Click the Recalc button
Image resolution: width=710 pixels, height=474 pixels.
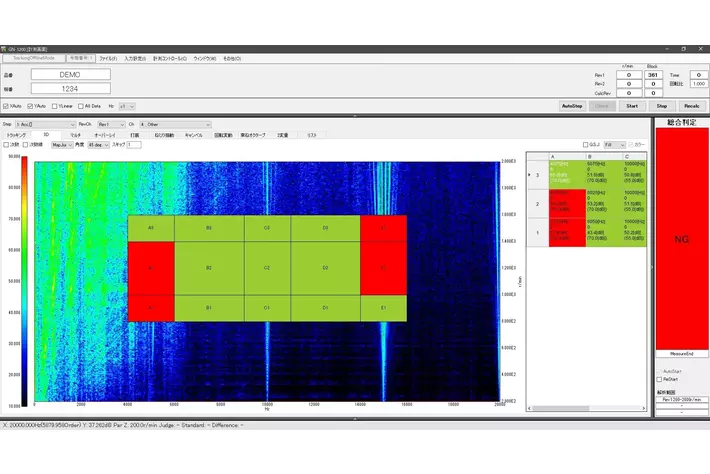point(691,105)
